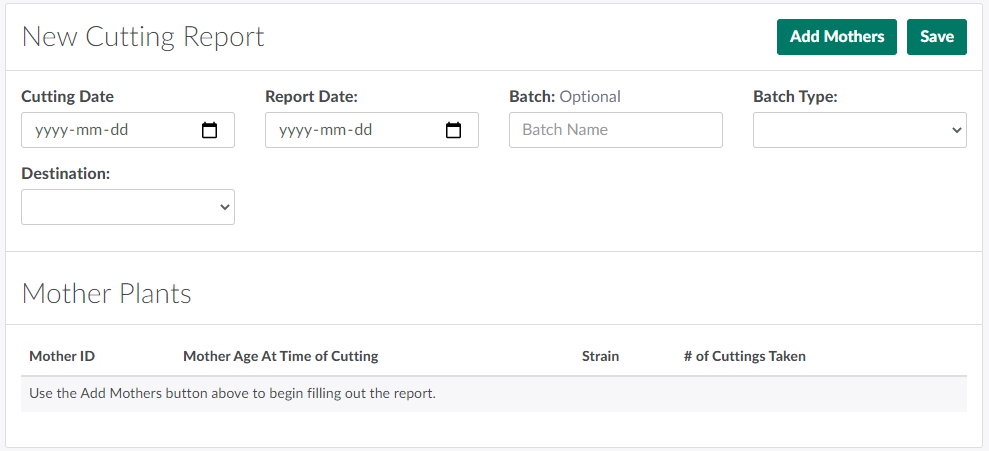Click the Mother Plants section heading
Image resolution: width=989 pixels, height=451 pixels.
106,294
